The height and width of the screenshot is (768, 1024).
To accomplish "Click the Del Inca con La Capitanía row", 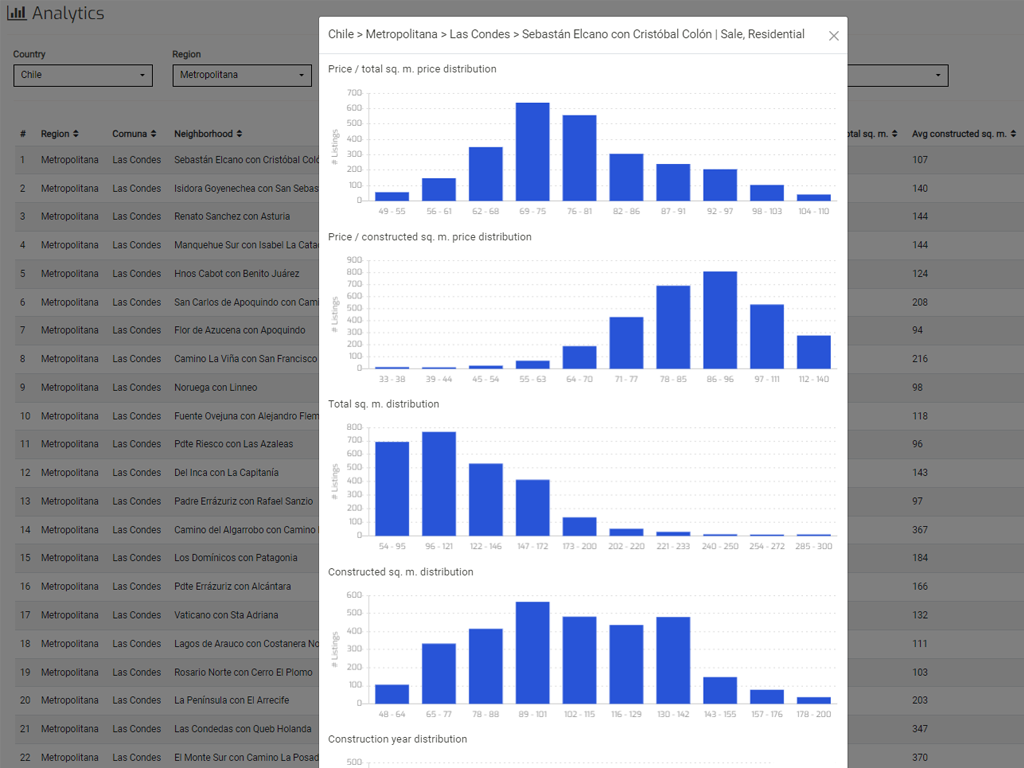I will click(x=226, y=472).
